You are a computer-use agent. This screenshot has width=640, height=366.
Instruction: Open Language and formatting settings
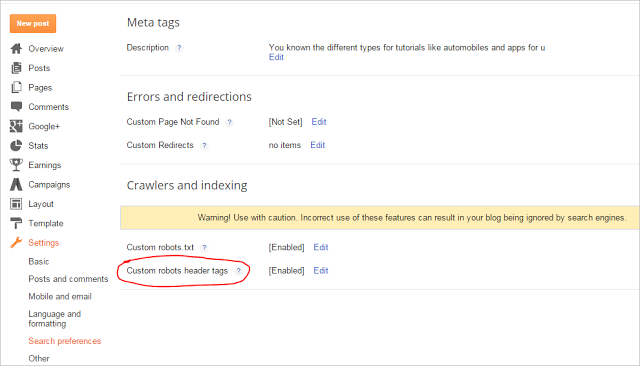tap(55, 319)
